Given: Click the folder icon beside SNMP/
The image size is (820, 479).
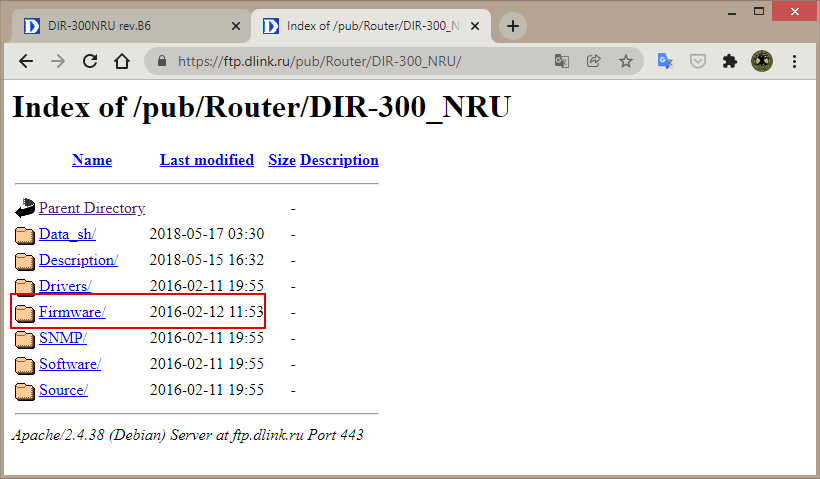Looking at the screenshot, I should click(25, 339).
